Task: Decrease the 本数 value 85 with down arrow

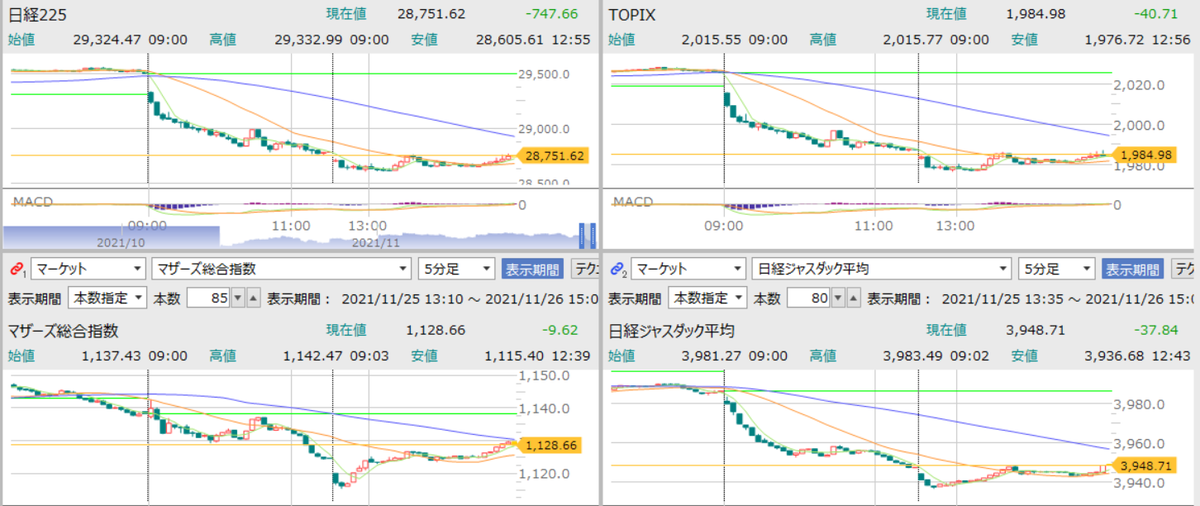Action: coord(238,298)
